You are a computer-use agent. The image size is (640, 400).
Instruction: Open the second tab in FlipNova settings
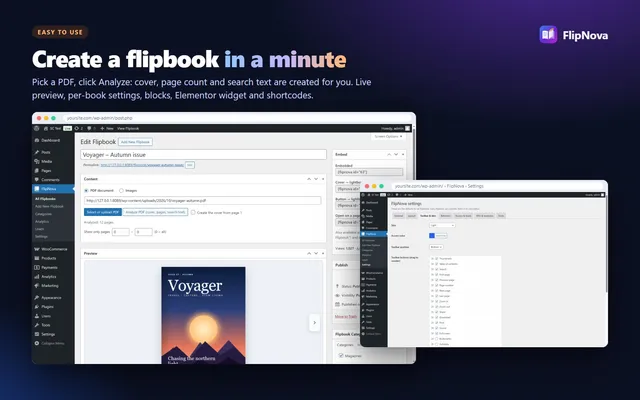[411, 216]
